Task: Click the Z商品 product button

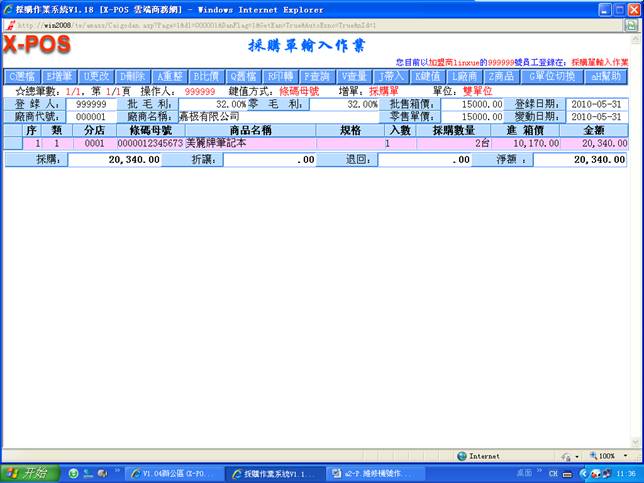Action: pyautogui.click(x=501, y=76)
